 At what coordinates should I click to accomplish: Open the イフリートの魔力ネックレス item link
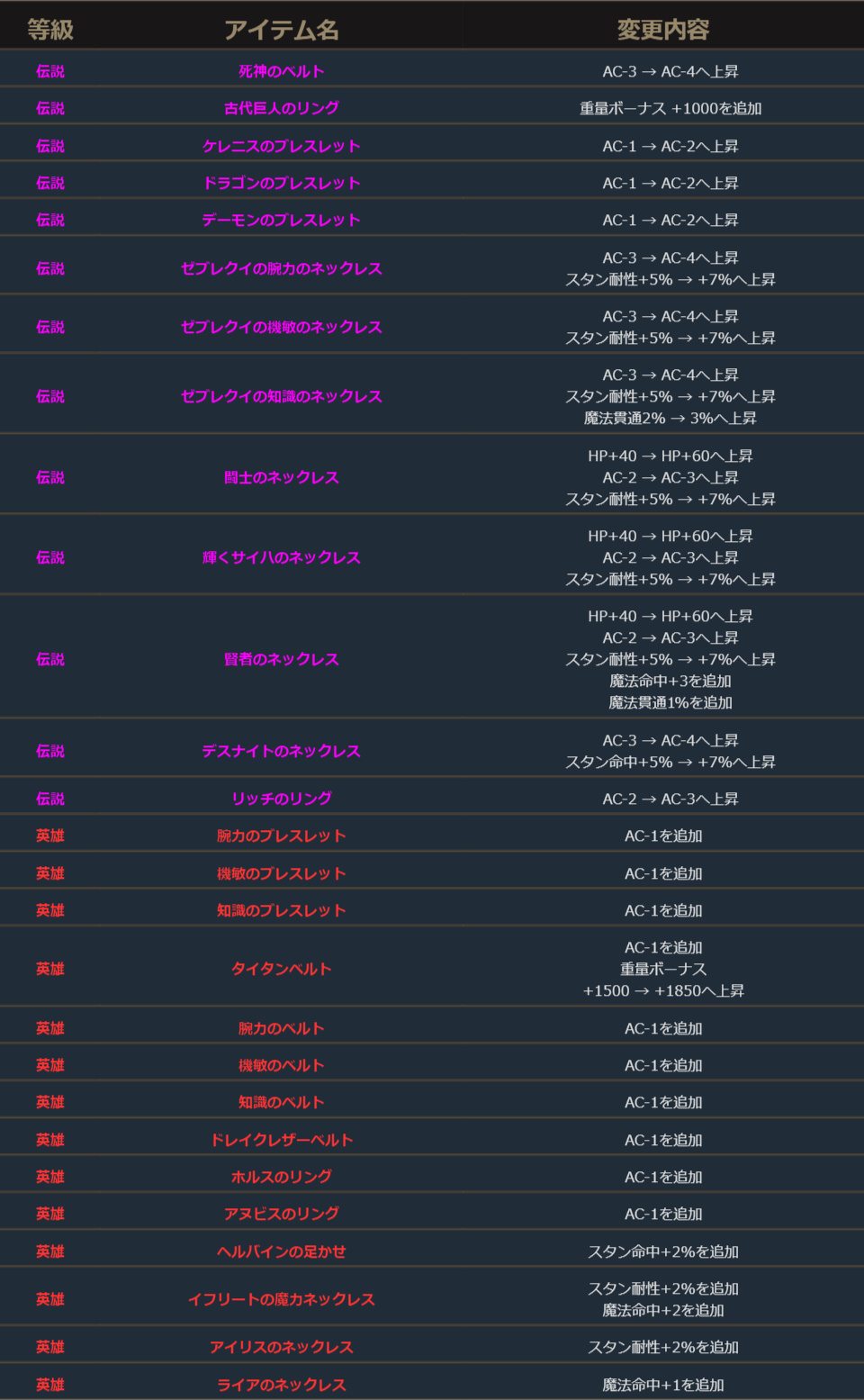pos(281,1299)
